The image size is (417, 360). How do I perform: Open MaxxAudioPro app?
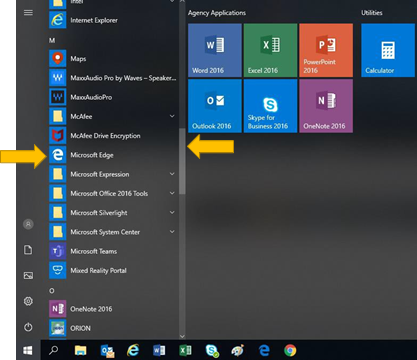[113, 97]
